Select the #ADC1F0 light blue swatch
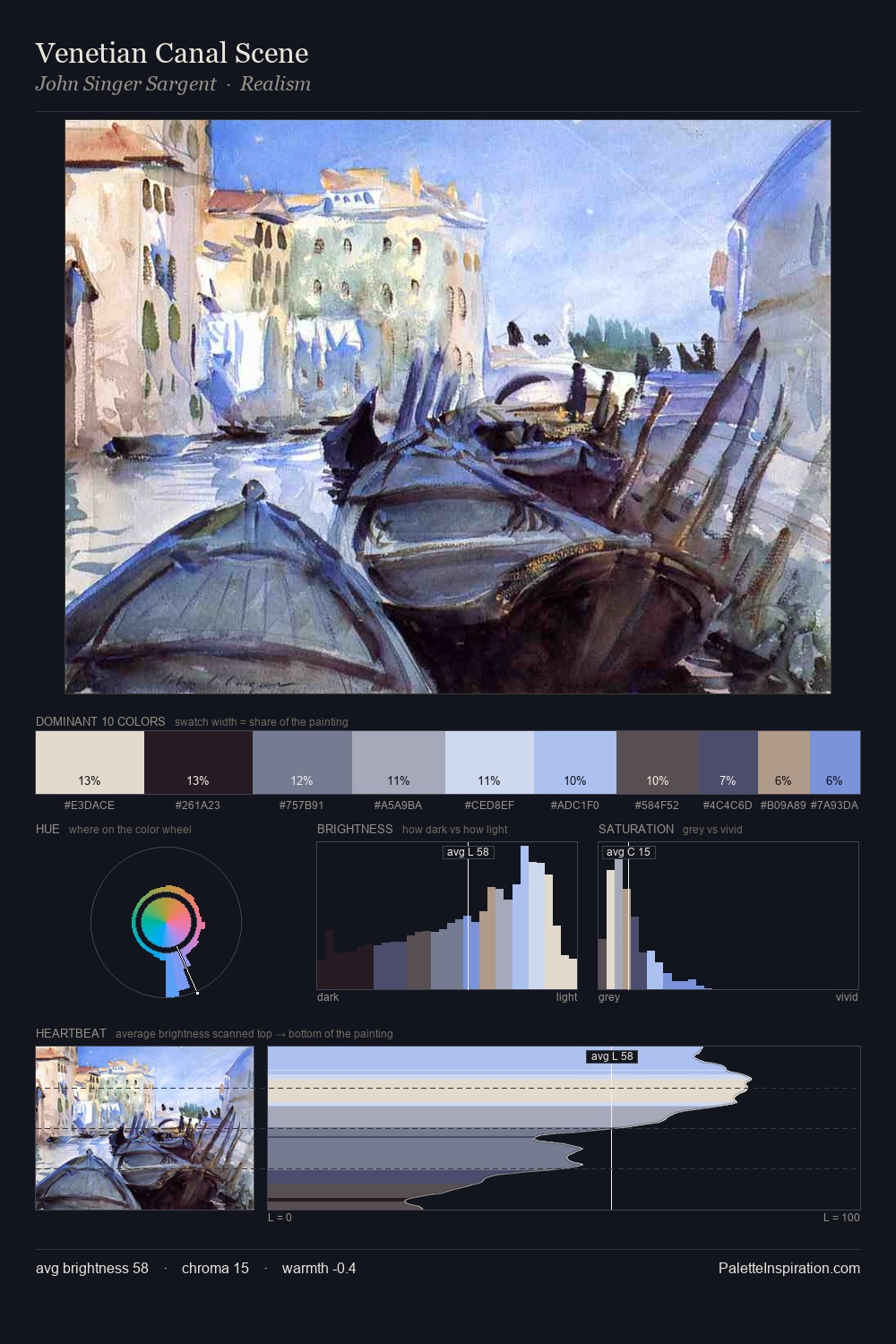896x1344 pixels. tap(575, 762)
